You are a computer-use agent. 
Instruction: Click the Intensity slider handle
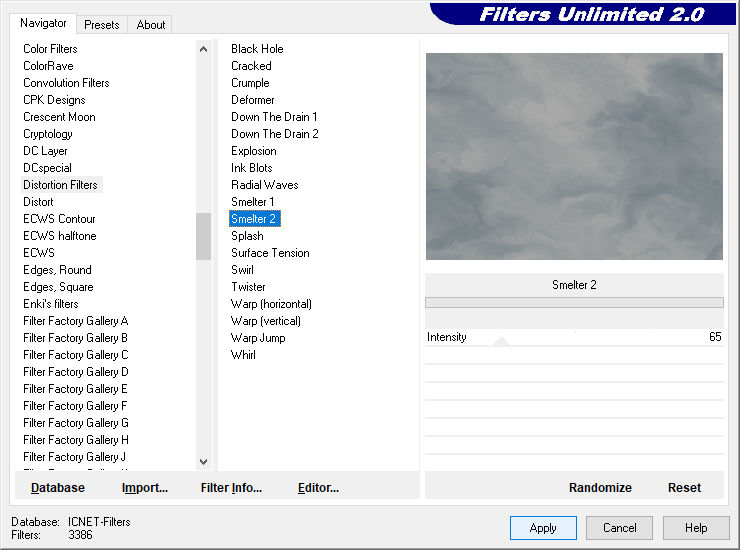pos(501,341)
